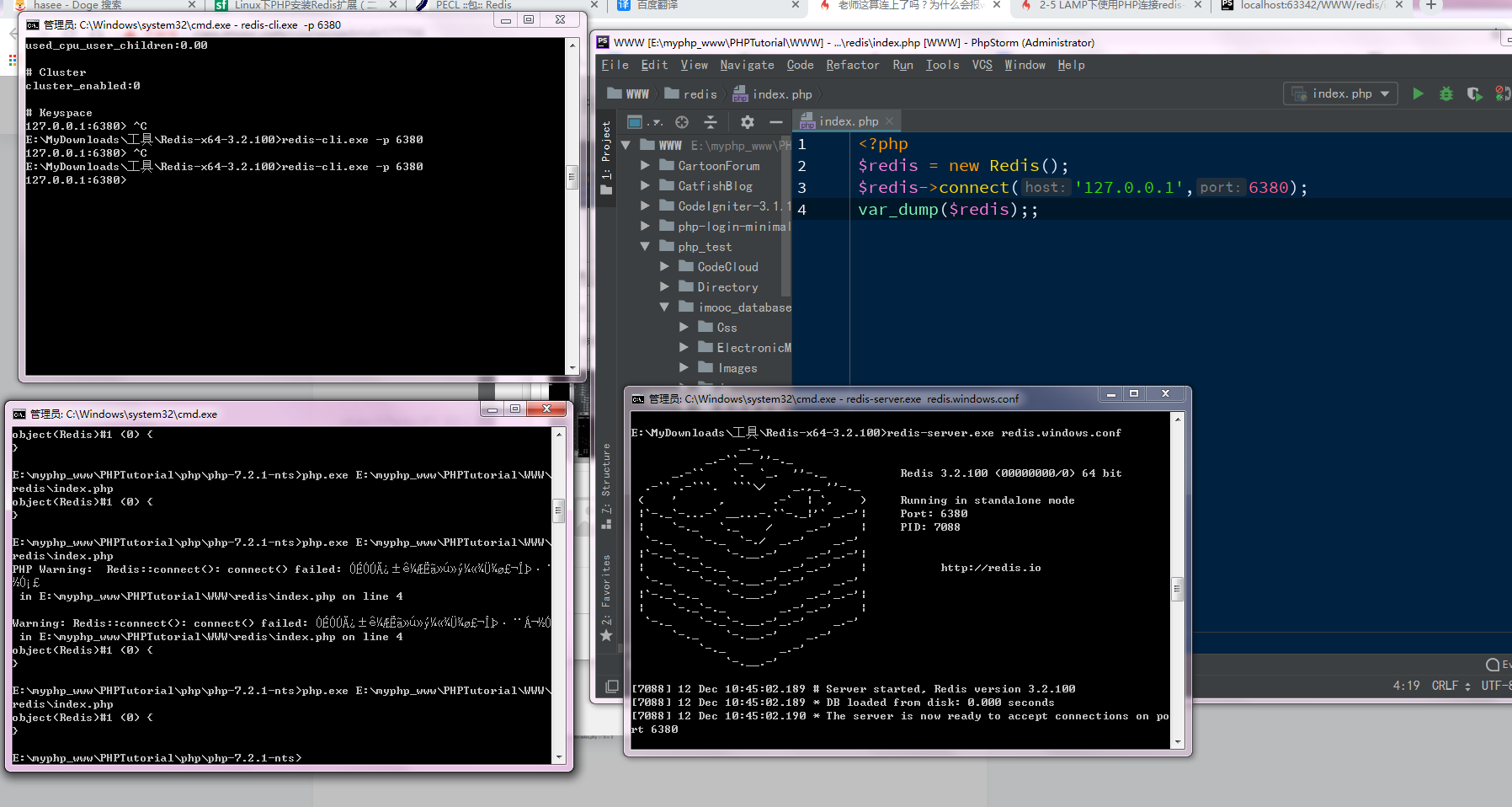Open the Refactor menu in PhpStorm

852,65
